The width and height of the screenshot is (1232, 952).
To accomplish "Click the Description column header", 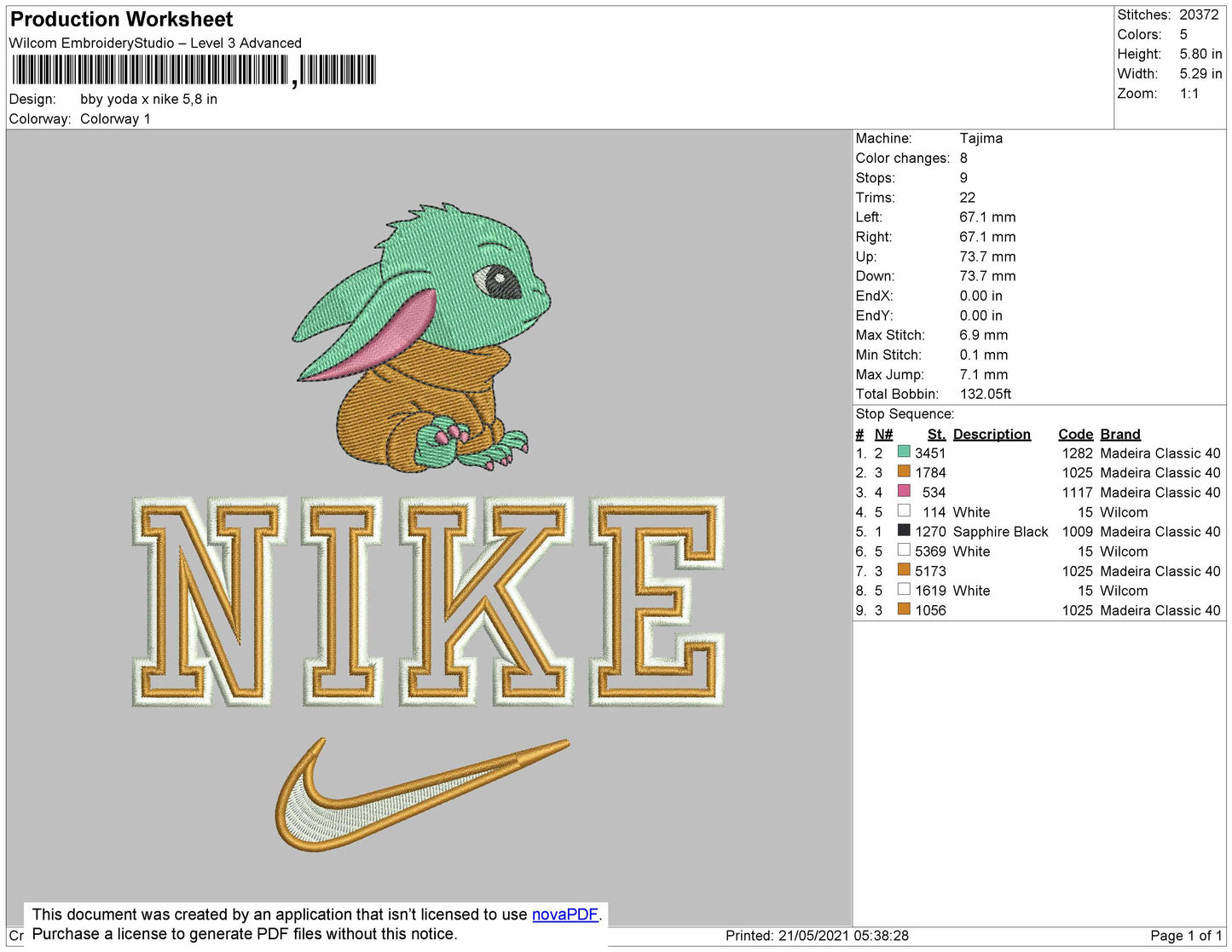I will tap(992, 434).
